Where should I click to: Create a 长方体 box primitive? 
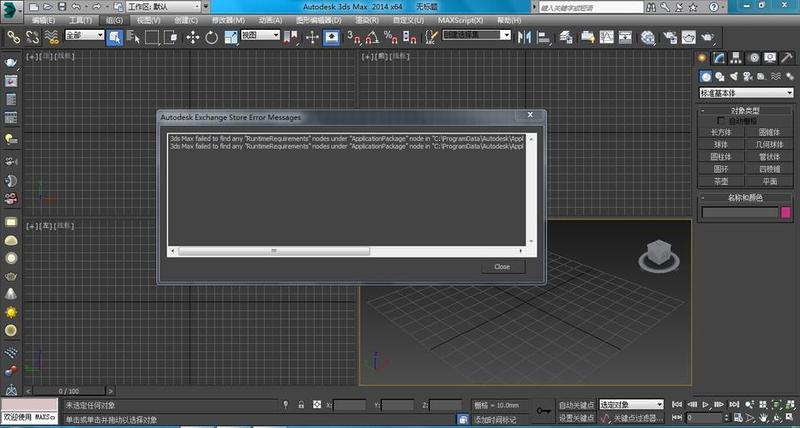tap(721, 132)
